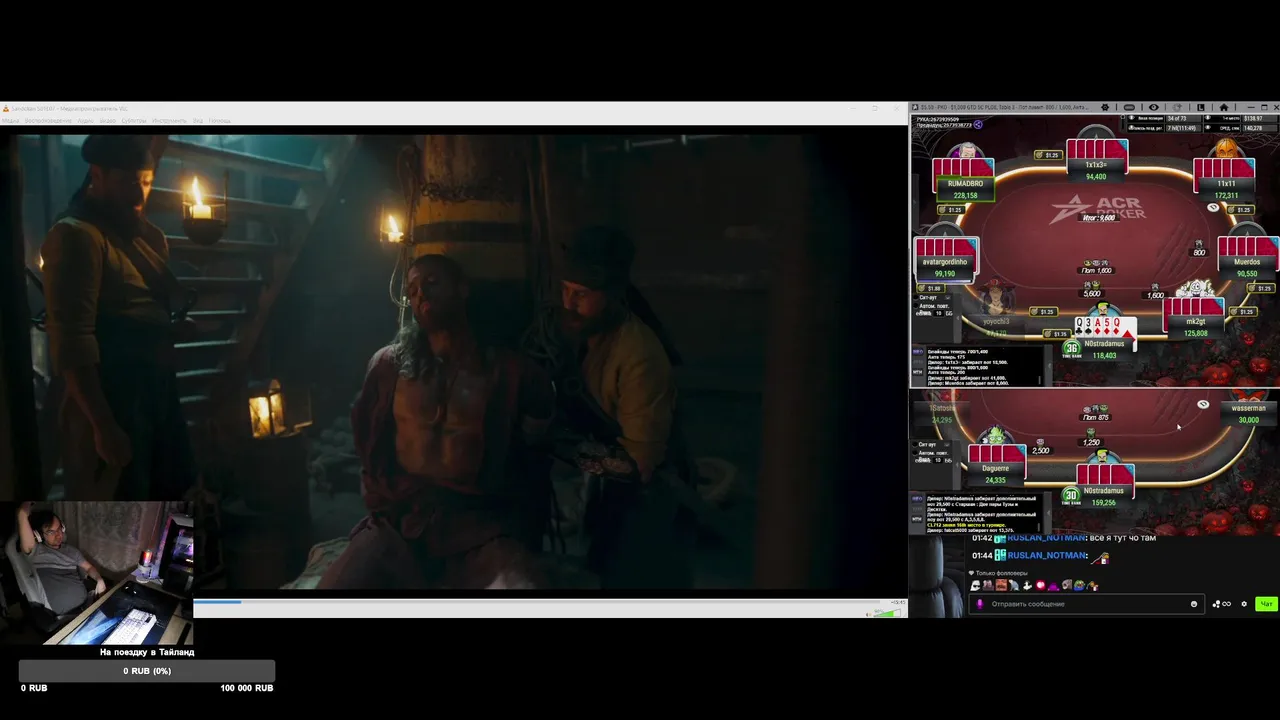Click the Итог: 9,600 total label
Image resolution: width=1280 pixels, height=720 pixels.
(x=1098, y=218)
